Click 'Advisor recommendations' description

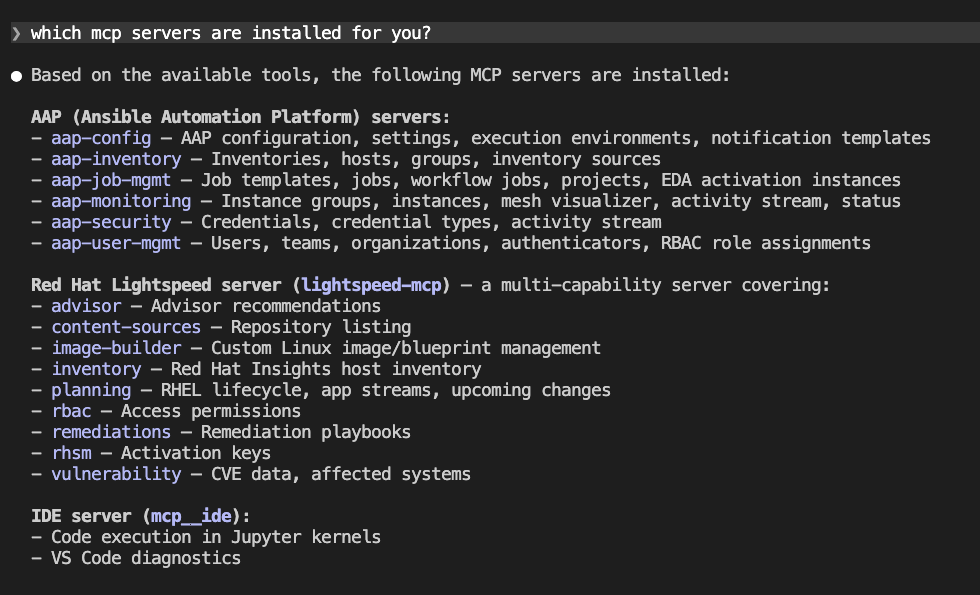pos(266,306)
